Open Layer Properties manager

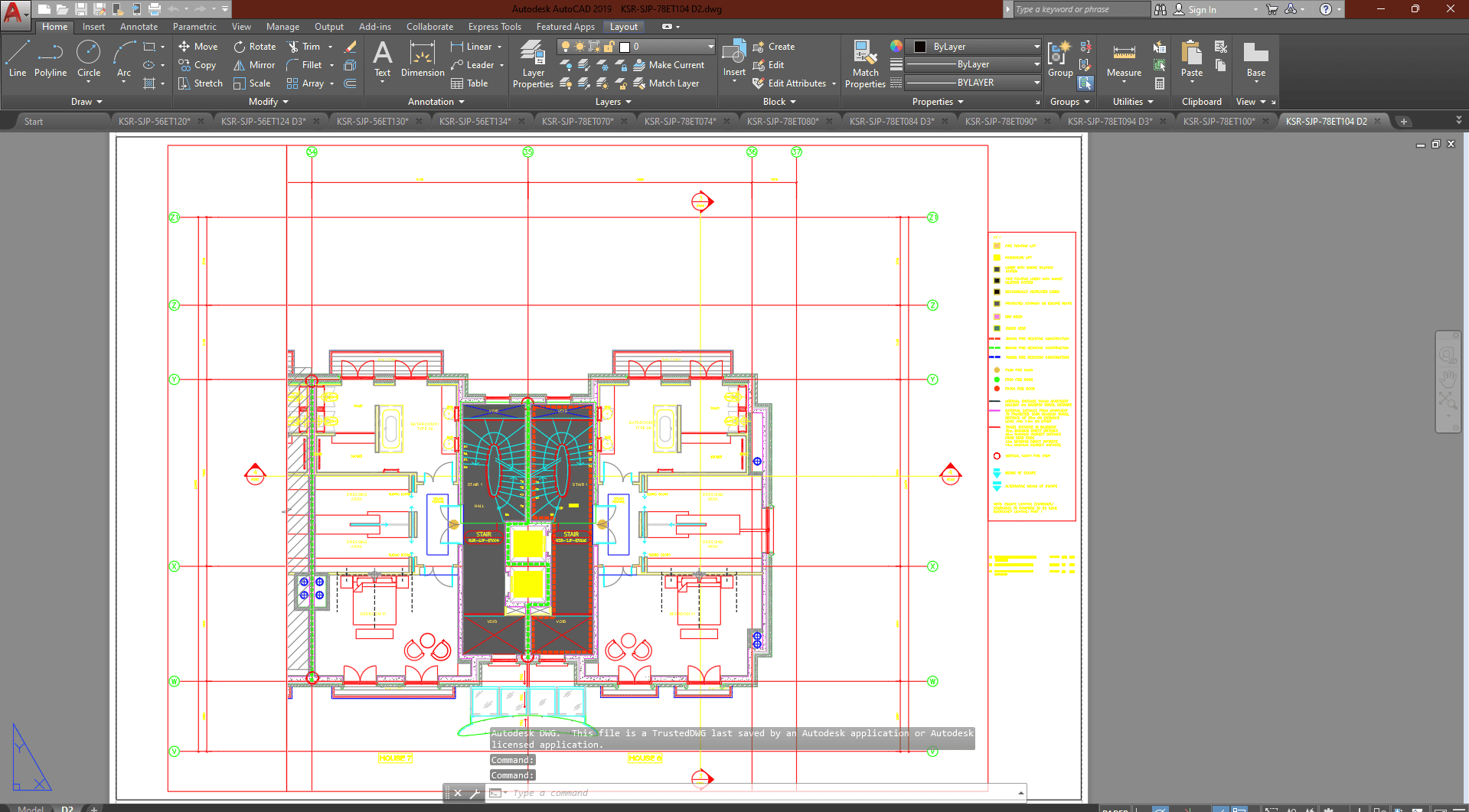pyautogui.click(x=533, y=64)
